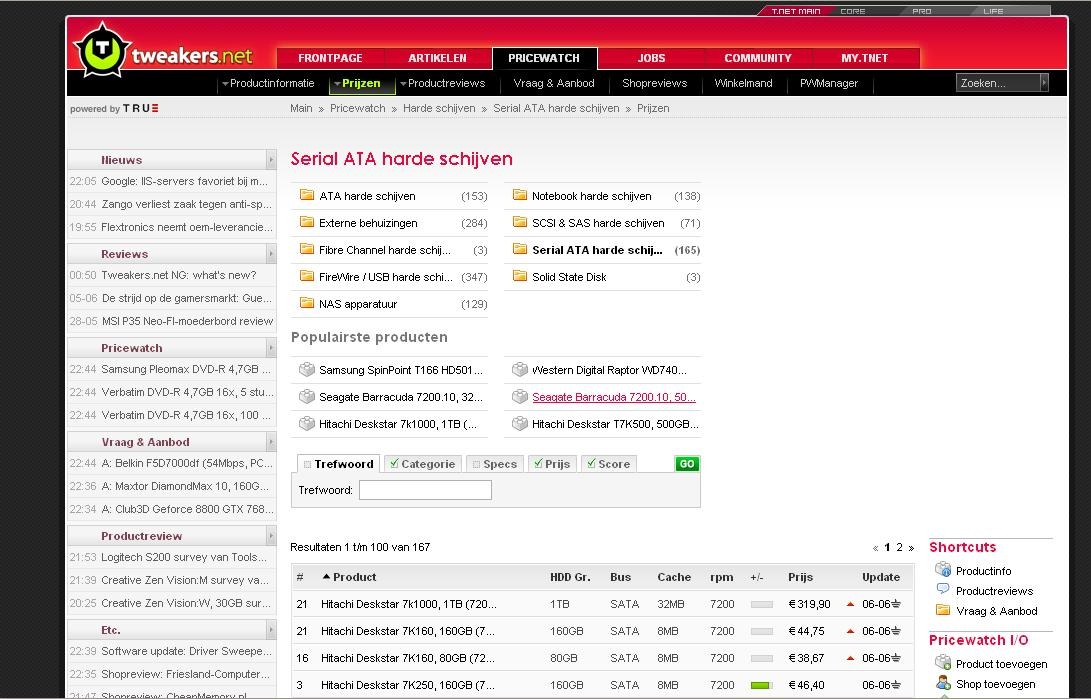Screen dimensions: 1091x699
Task: Go to next results page arrow
Action: pyautogui.click(x=911, y=548)
